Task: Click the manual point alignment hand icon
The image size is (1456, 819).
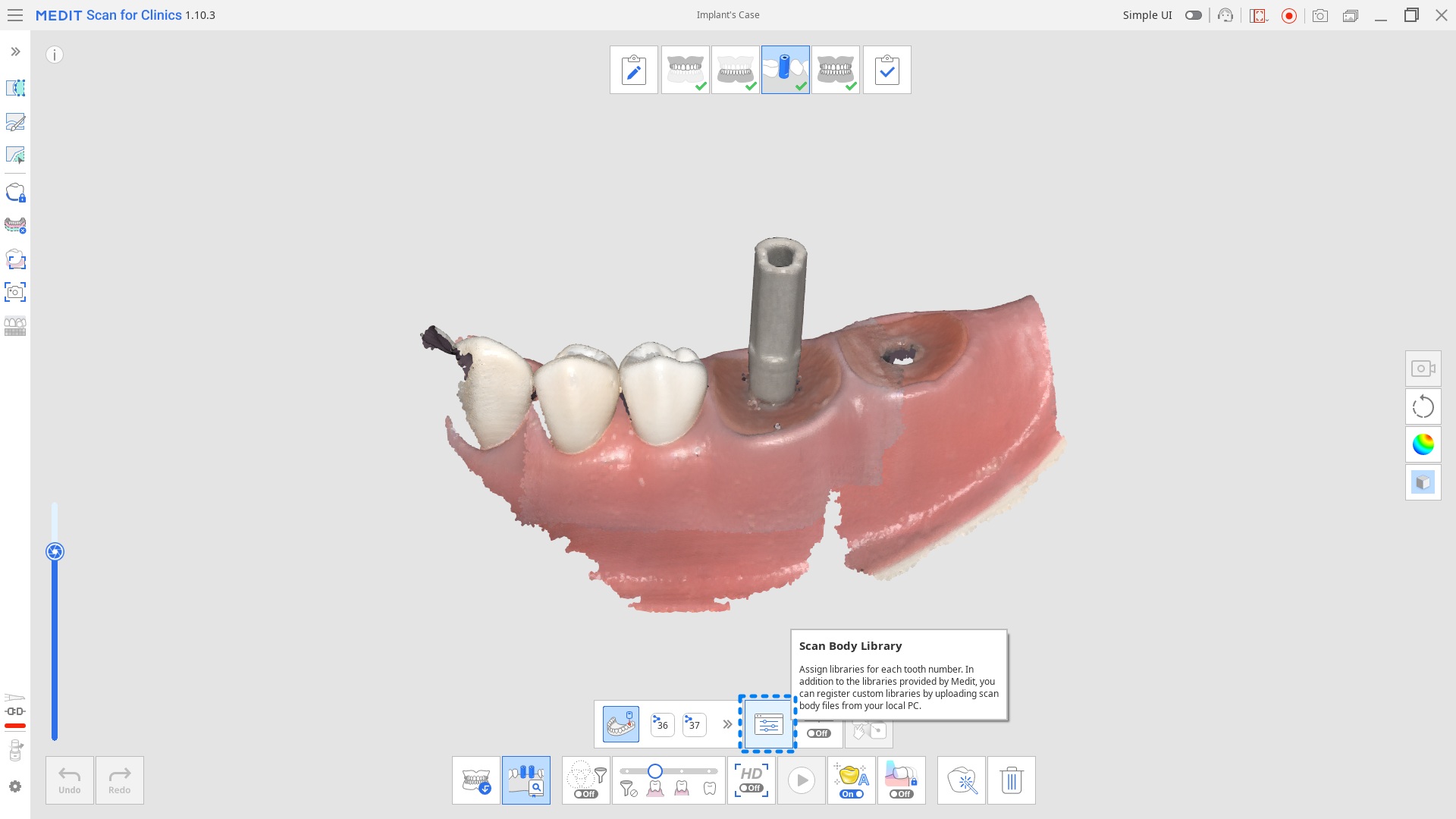Action: 869,731
